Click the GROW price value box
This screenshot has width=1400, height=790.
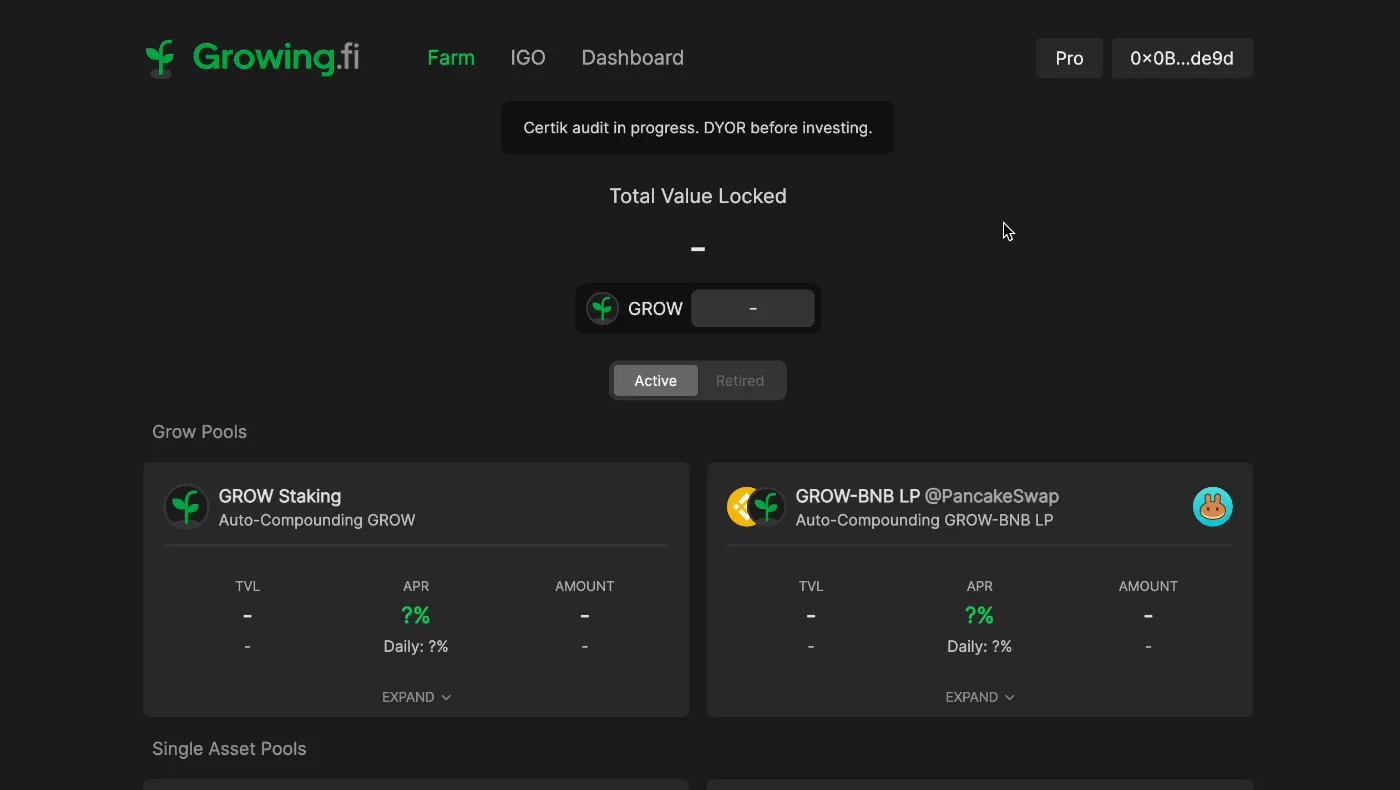pos(753,308)
